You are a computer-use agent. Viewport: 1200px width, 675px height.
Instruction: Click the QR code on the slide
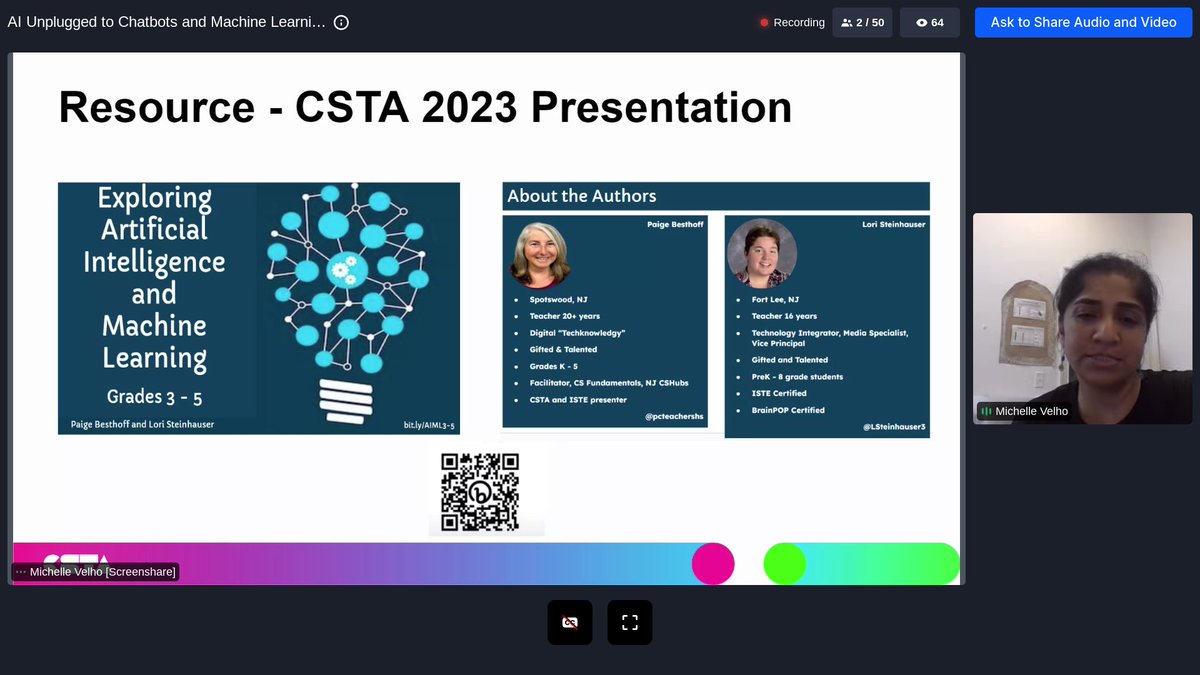(x=480, y=491)
